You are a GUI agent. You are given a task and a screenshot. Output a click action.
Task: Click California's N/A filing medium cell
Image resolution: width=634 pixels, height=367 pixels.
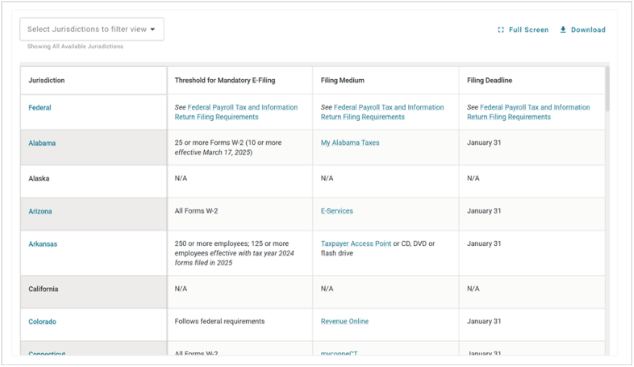[386, 292]
